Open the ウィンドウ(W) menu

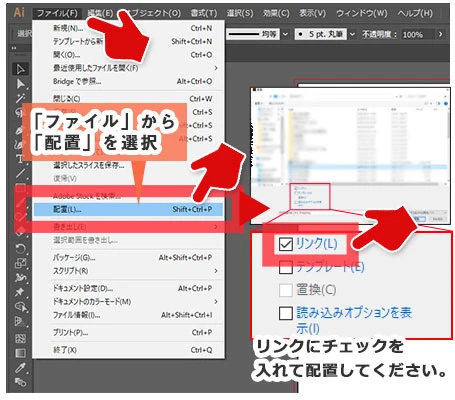coord(362,13)
